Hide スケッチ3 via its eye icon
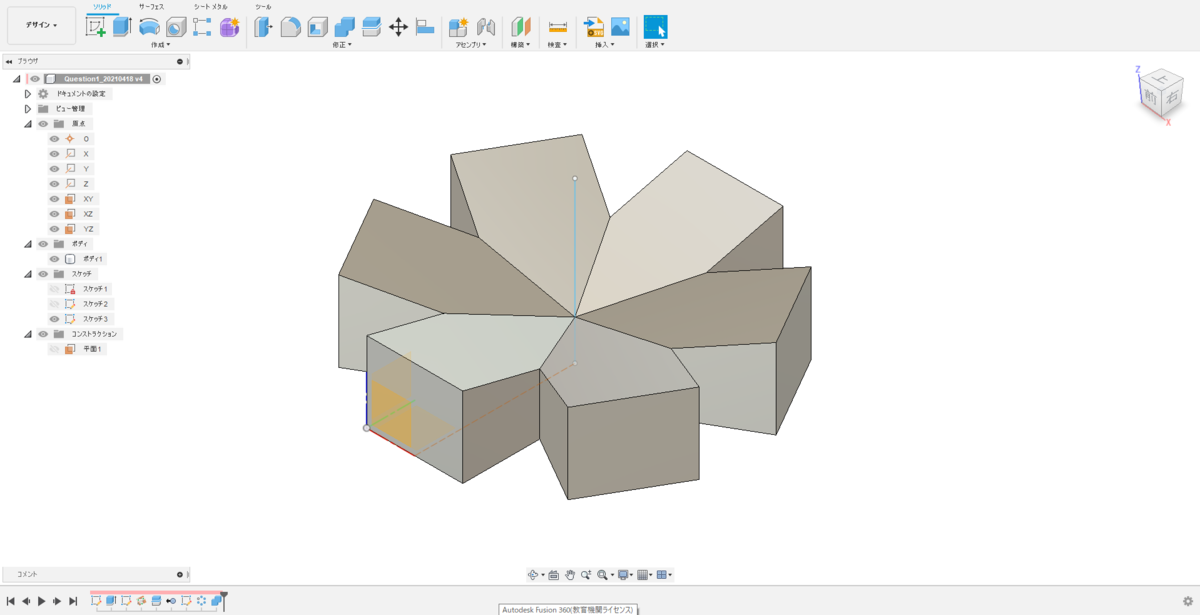The width and height of the screenshot is (1200, 615). [x=55, y=319]
